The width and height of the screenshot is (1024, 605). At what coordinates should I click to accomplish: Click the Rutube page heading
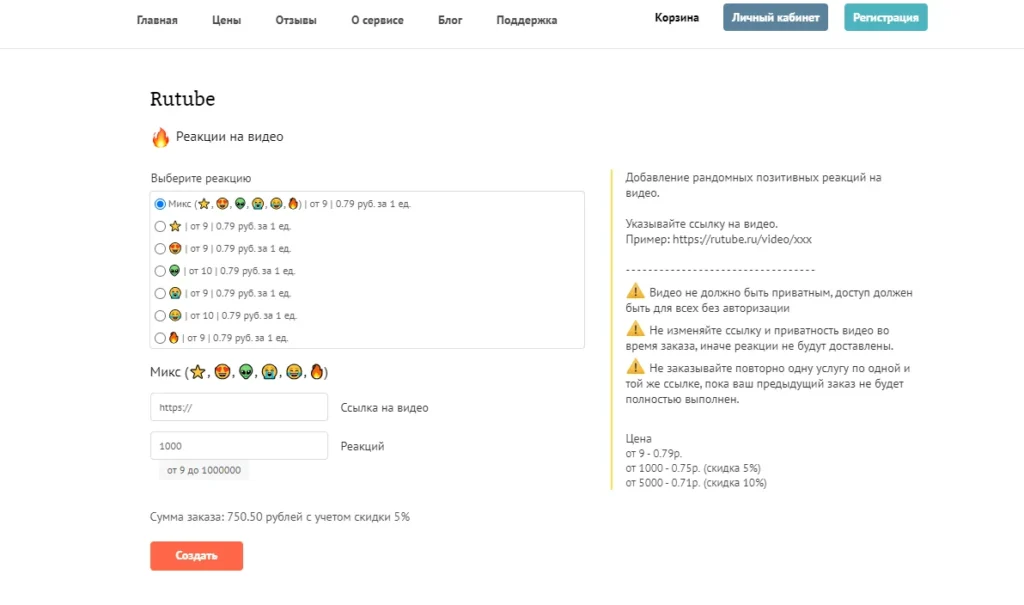tap(182, 99)
